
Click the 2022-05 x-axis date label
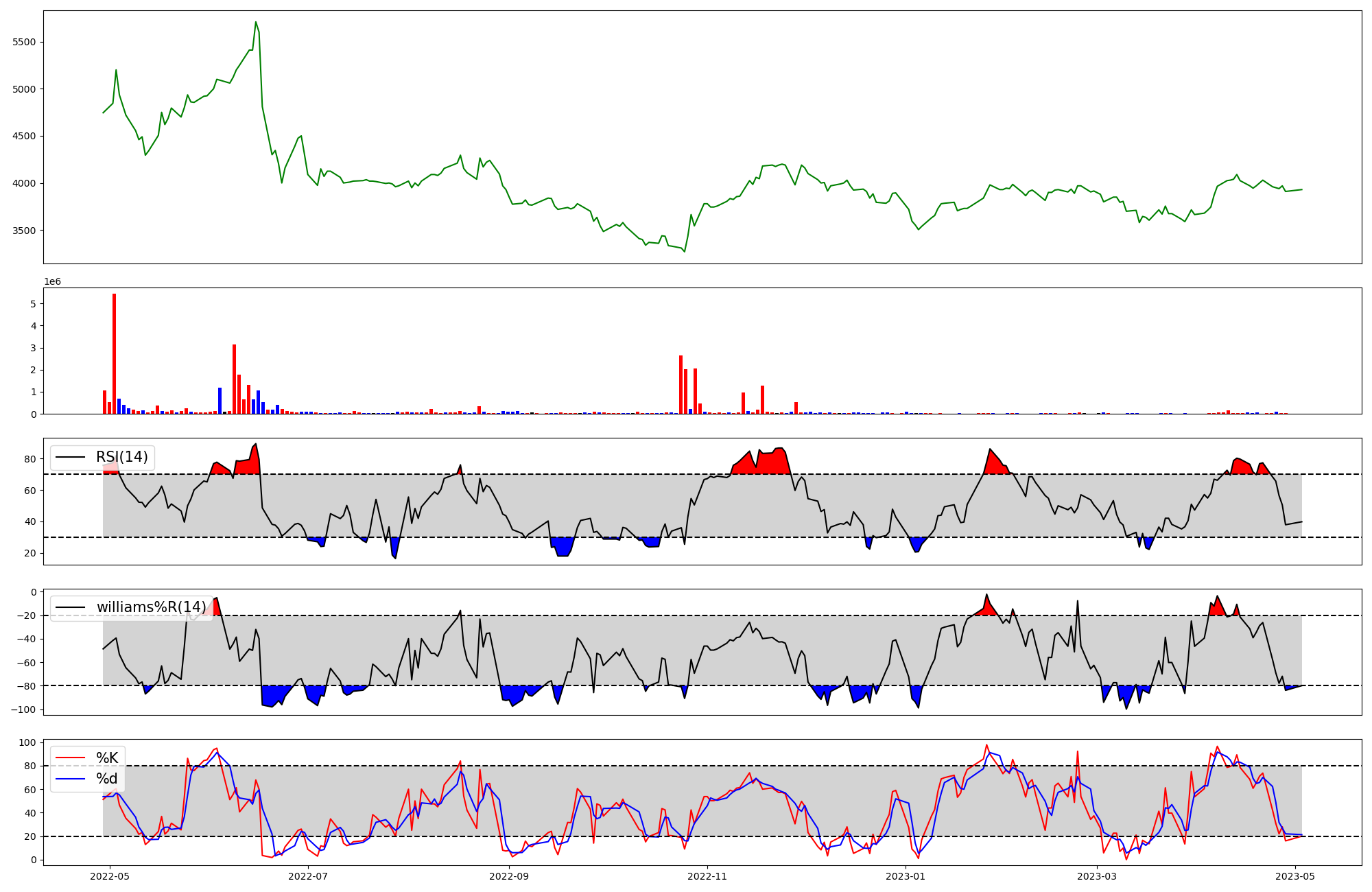(110, 876)
